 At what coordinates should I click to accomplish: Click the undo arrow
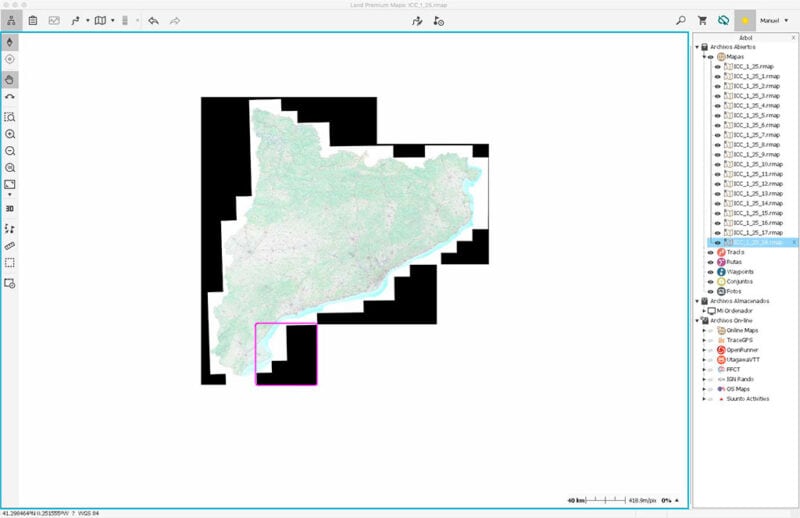(153, 21)
